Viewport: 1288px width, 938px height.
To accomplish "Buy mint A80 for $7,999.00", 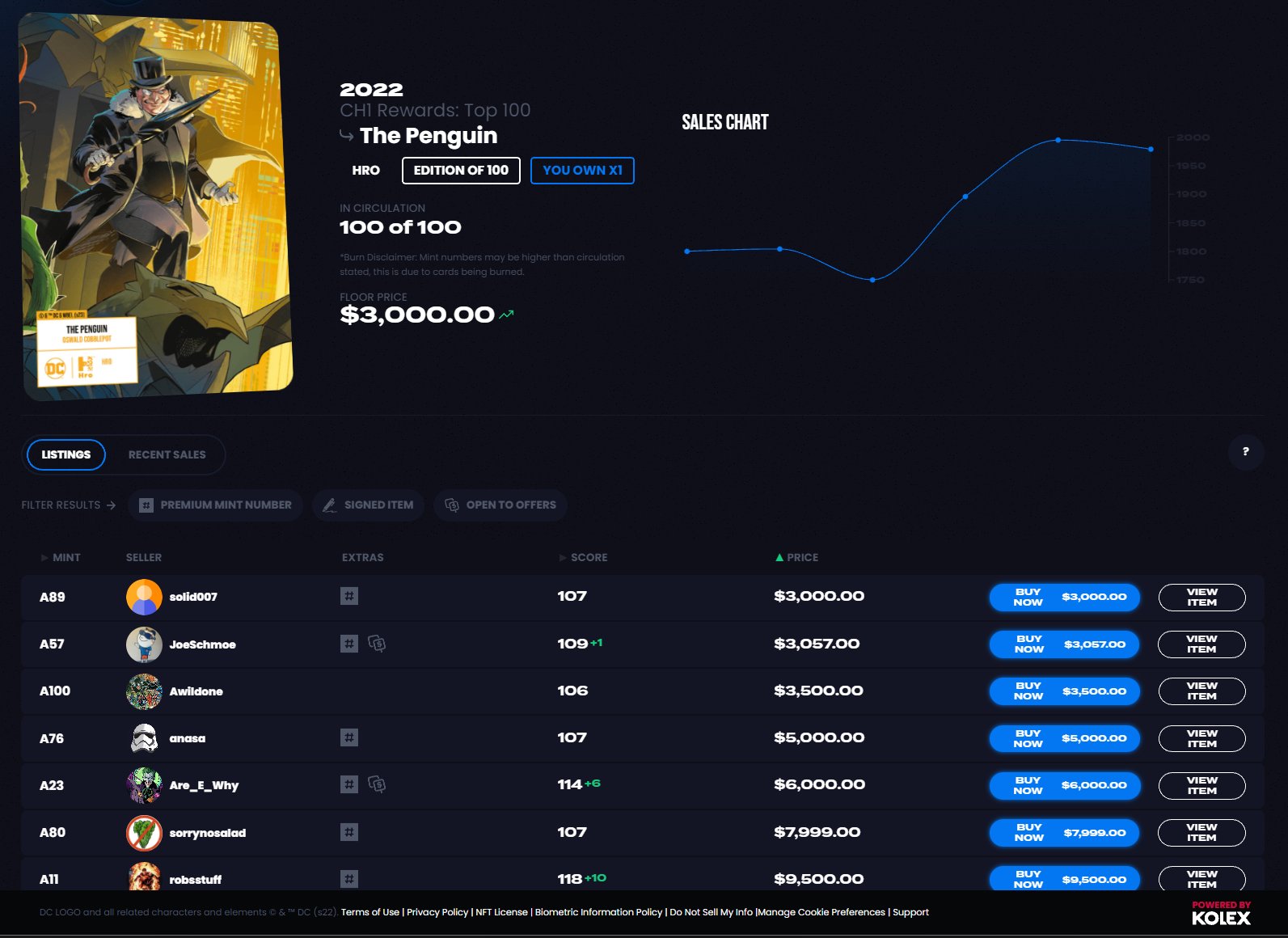I will 1065,833.
